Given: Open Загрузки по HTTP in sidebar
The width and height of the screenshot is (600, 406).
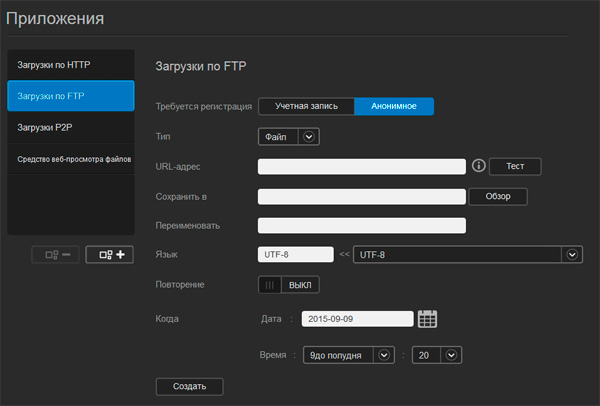Looking at the screenshot, I should [x=70, y=66].
